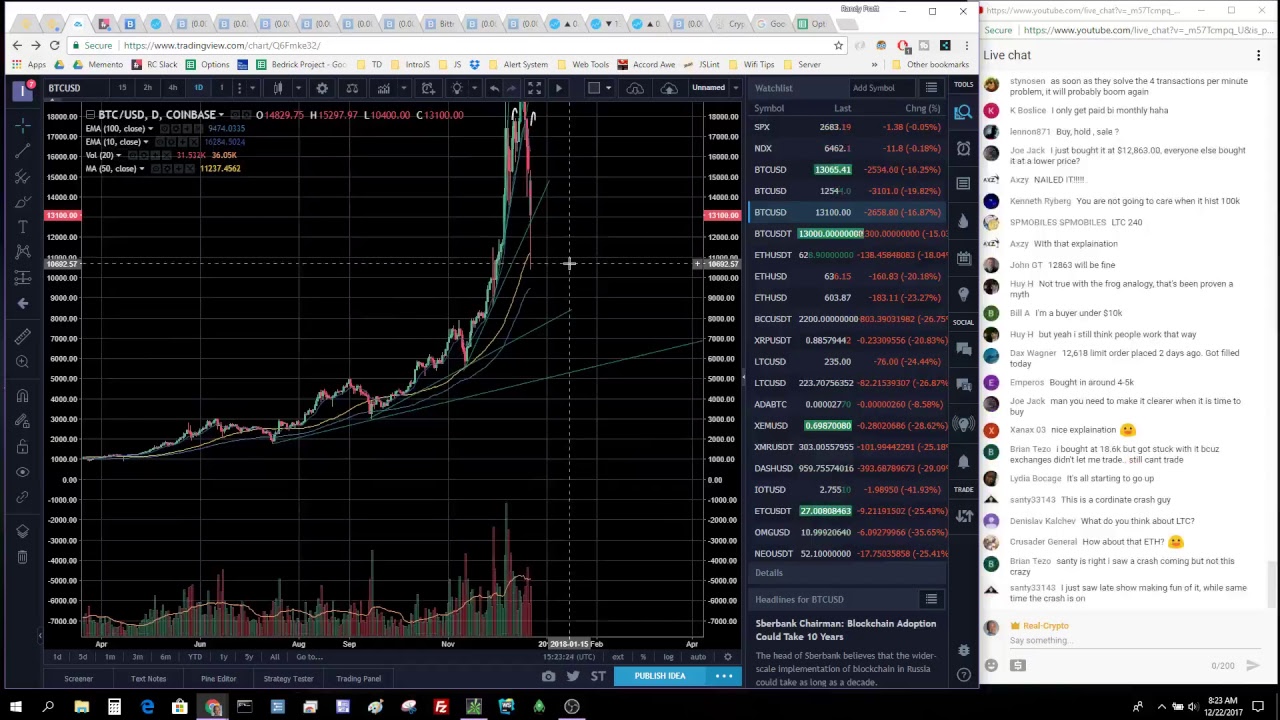The width and height of the screenshot is (1280, 720).
Task: Open indicator templates dropdown arrow
Action: [x=404, y=88]
